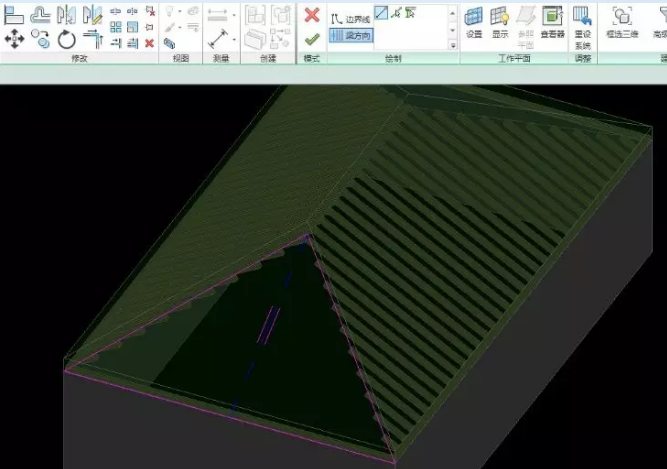667x469 pixels.
Task: Select Trim/Extend Single Element tool
Action: point(115,43)
